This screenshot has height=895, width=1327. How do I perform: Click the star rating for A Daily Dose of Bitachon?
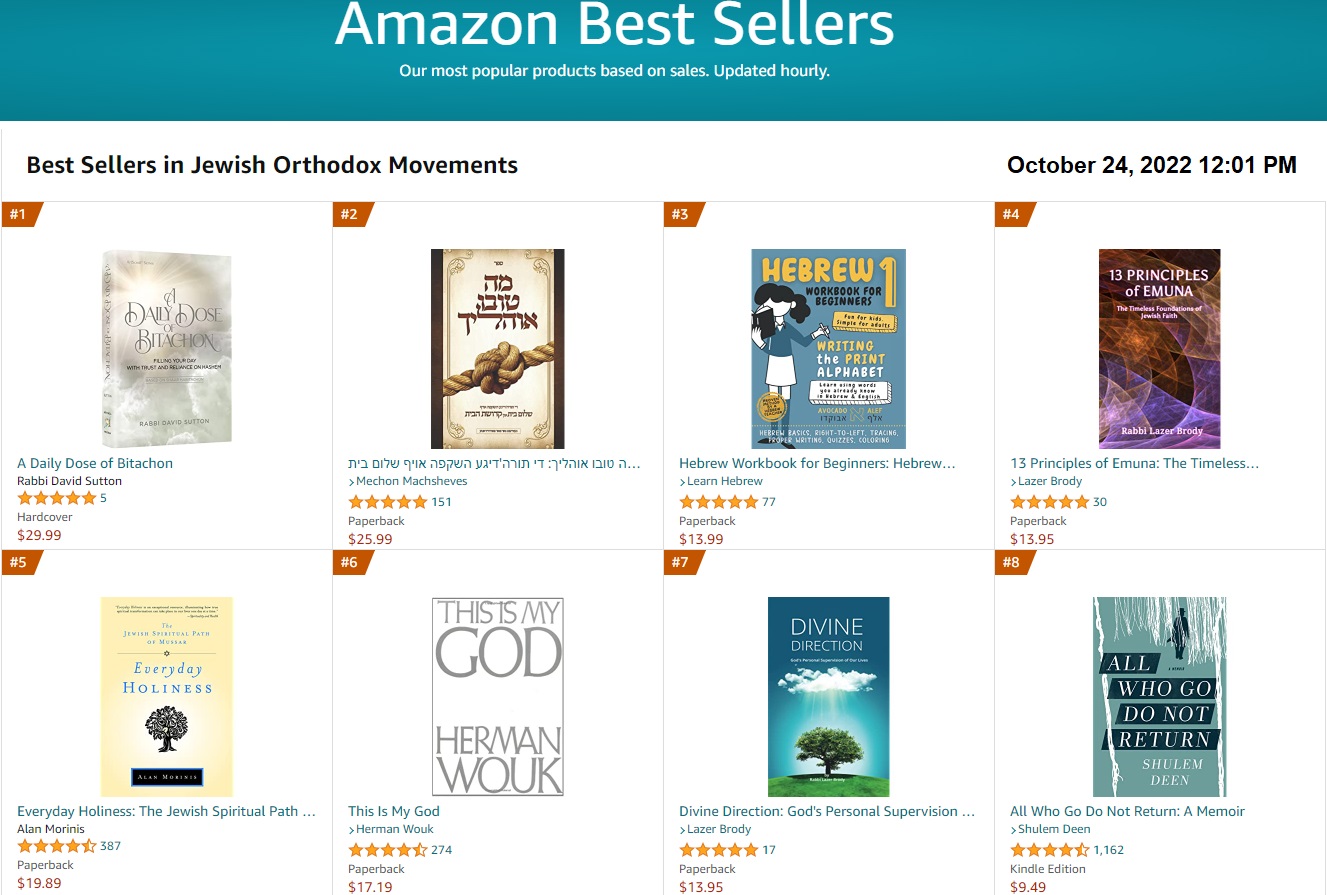point(56,498)
